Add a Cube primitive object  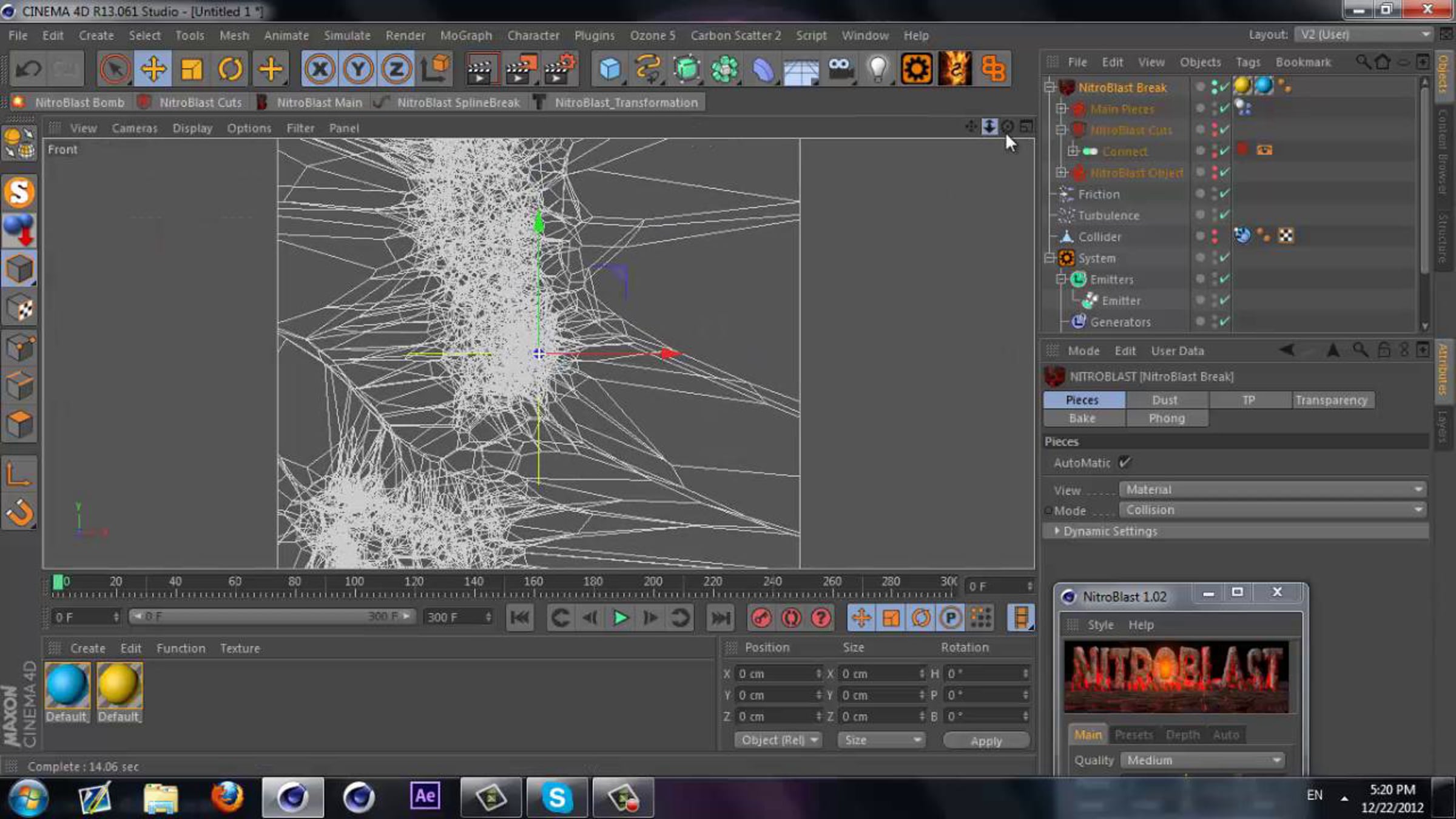(609, 69)
